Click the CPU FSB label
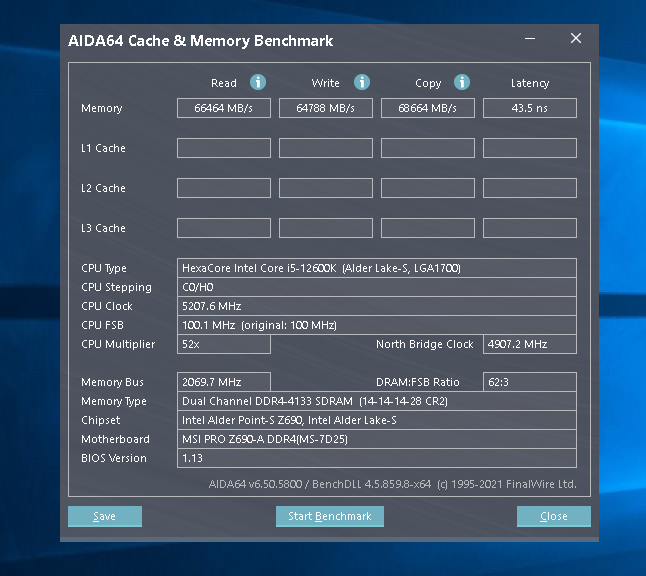The height and width of the screenshot is (576, 646). pyautogui.click(x=102, y=325)
